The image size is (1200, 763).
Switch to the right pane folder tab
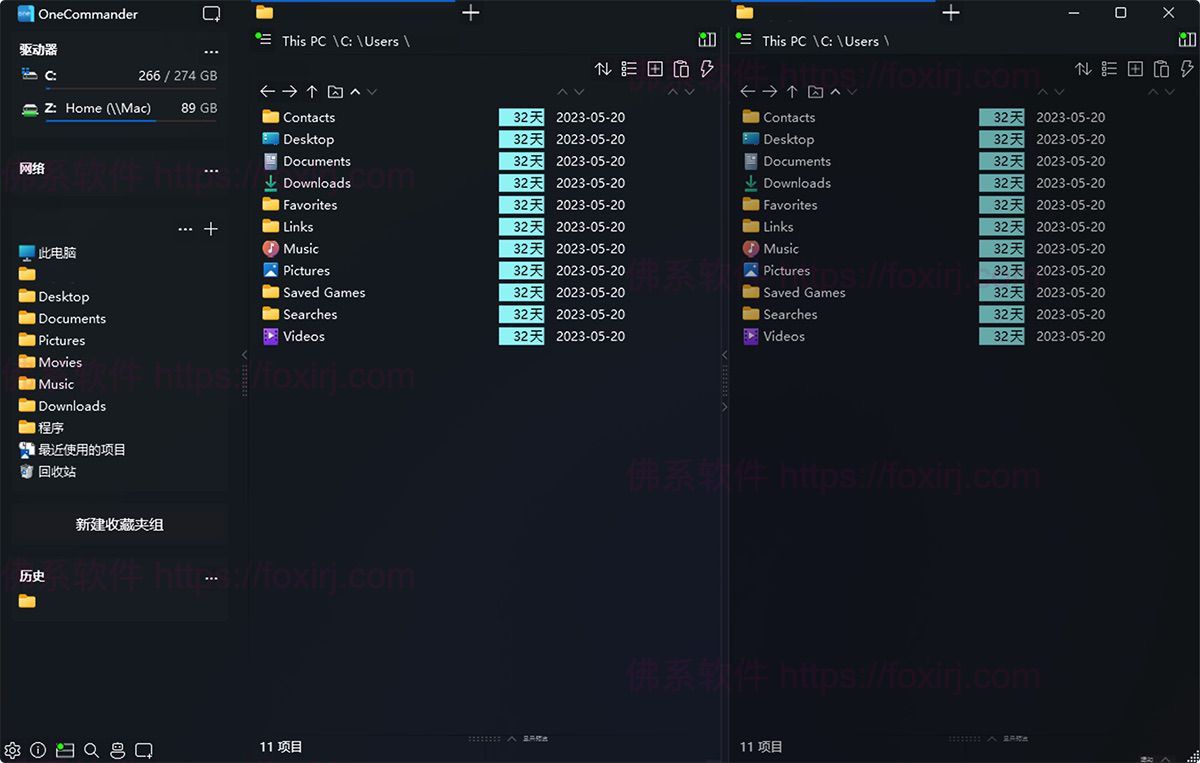coord(745,13)
